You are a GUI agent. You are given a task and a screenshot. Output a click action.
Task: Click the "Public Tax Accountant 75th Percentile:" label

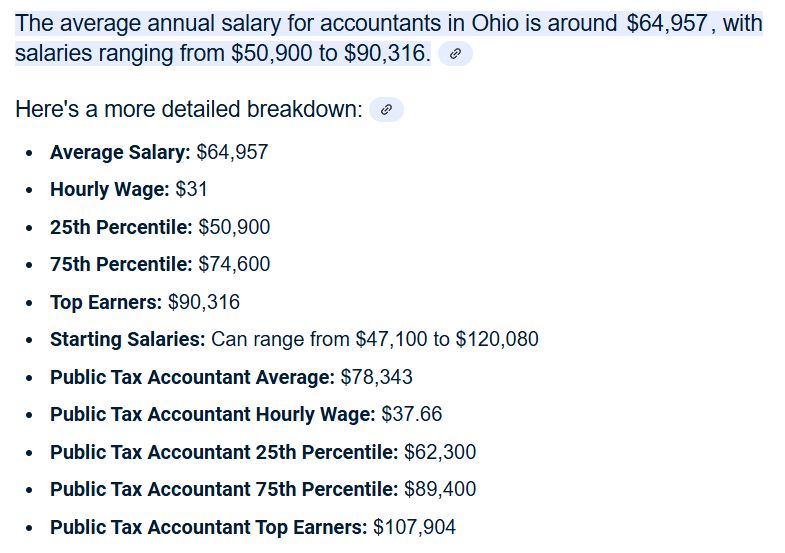224,489
